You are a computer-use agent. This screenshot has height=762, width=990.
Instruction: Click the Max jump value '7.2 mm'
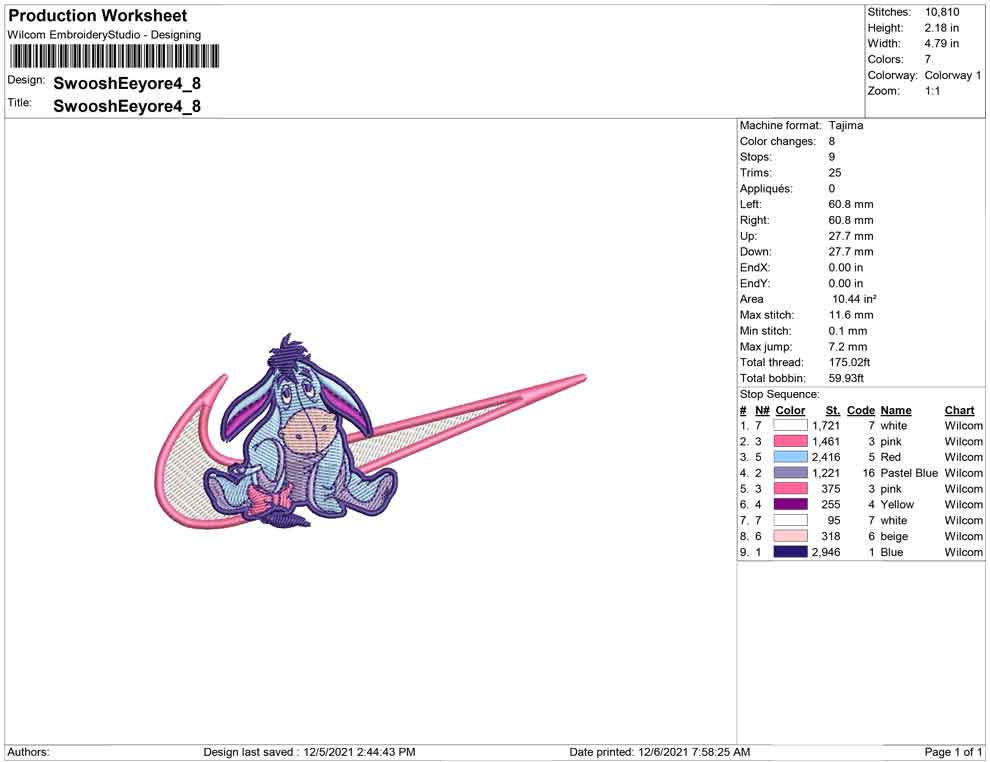click(x=848, y=346)
